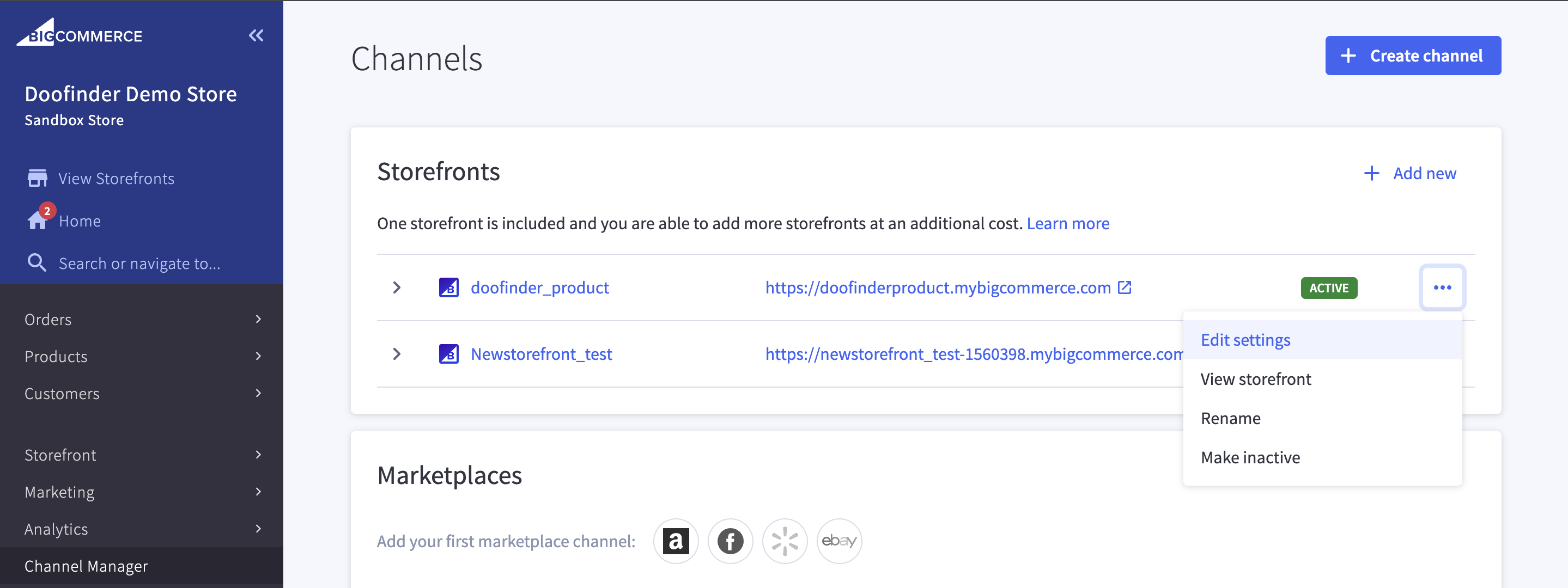Add the Facebook marketplace channel
Image resolution: width=1568 pixels, height=588 pixels.
click(730, 541)
